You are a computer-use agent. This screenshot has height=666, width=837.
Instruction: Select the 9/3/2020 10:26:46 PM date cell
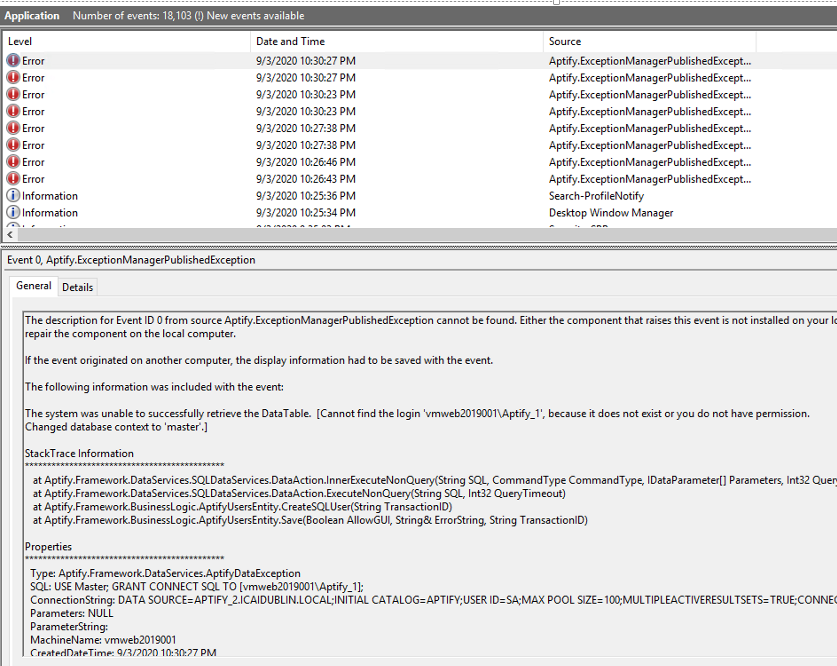pyautogui.click(x=306, y=162)
